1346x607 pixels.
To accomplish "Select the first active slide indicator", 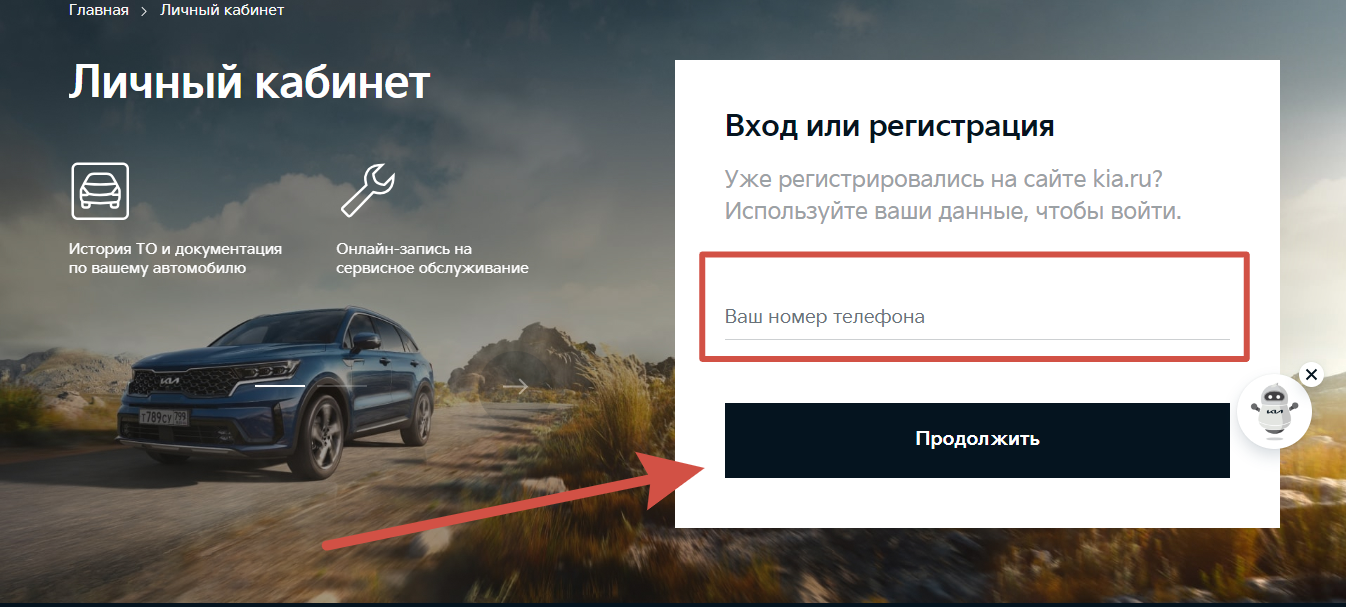I will (280, 386).
